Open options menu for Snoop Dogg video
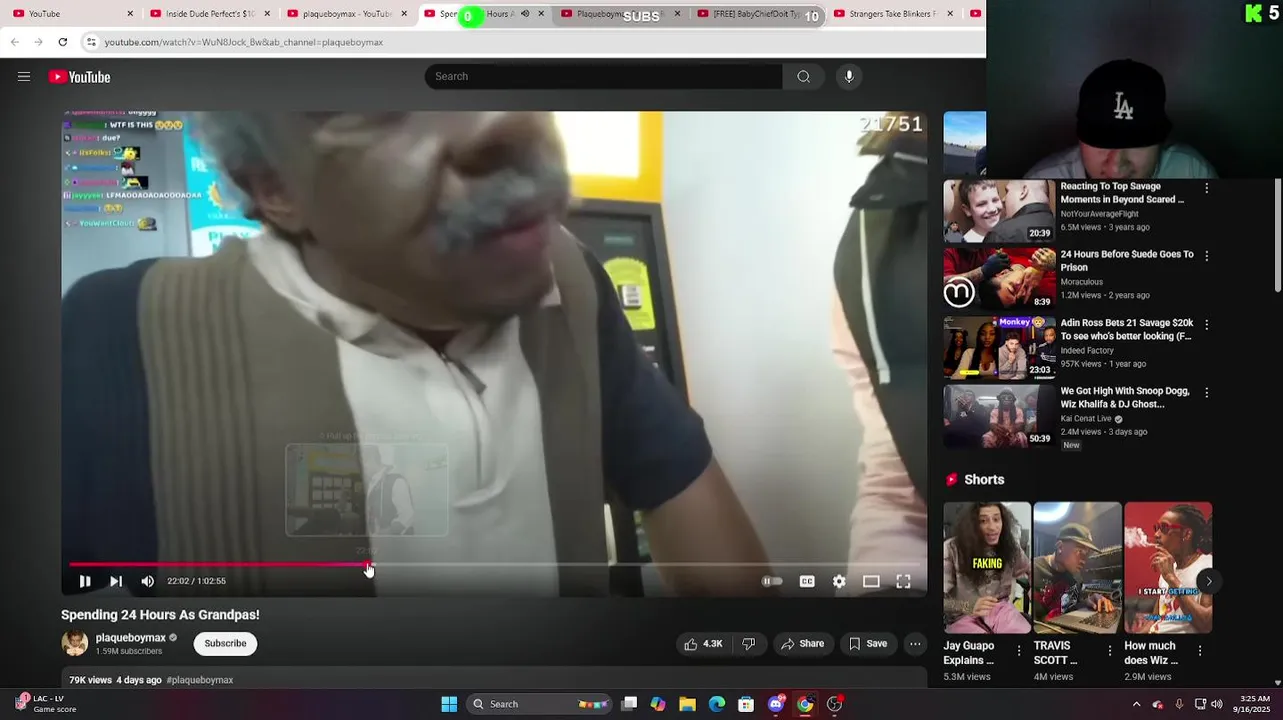The image size is (1283, 720). tap(1206, 393)
